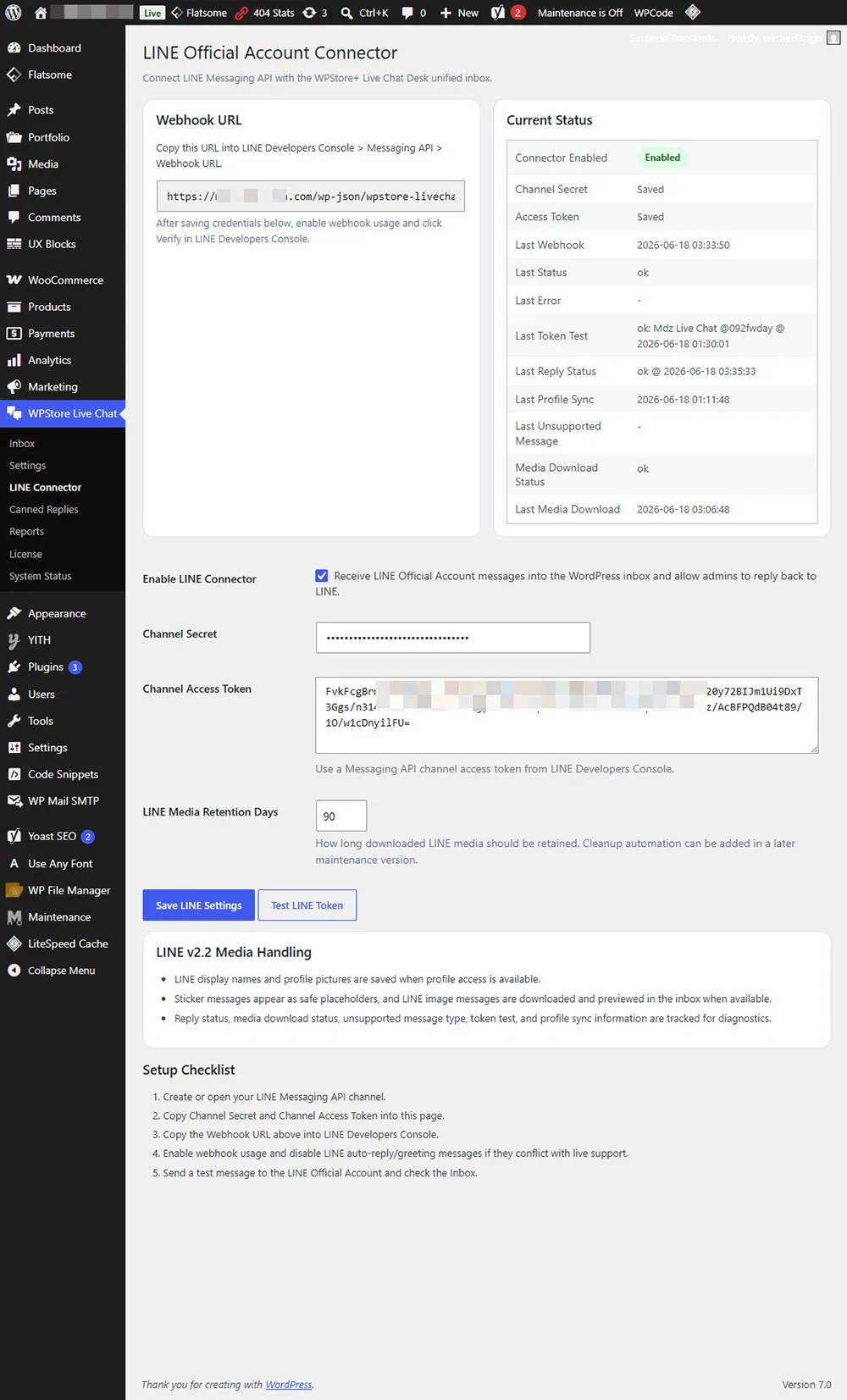
Task: Open UX Blocks icon in sidebar
Action: coord(14,244)
